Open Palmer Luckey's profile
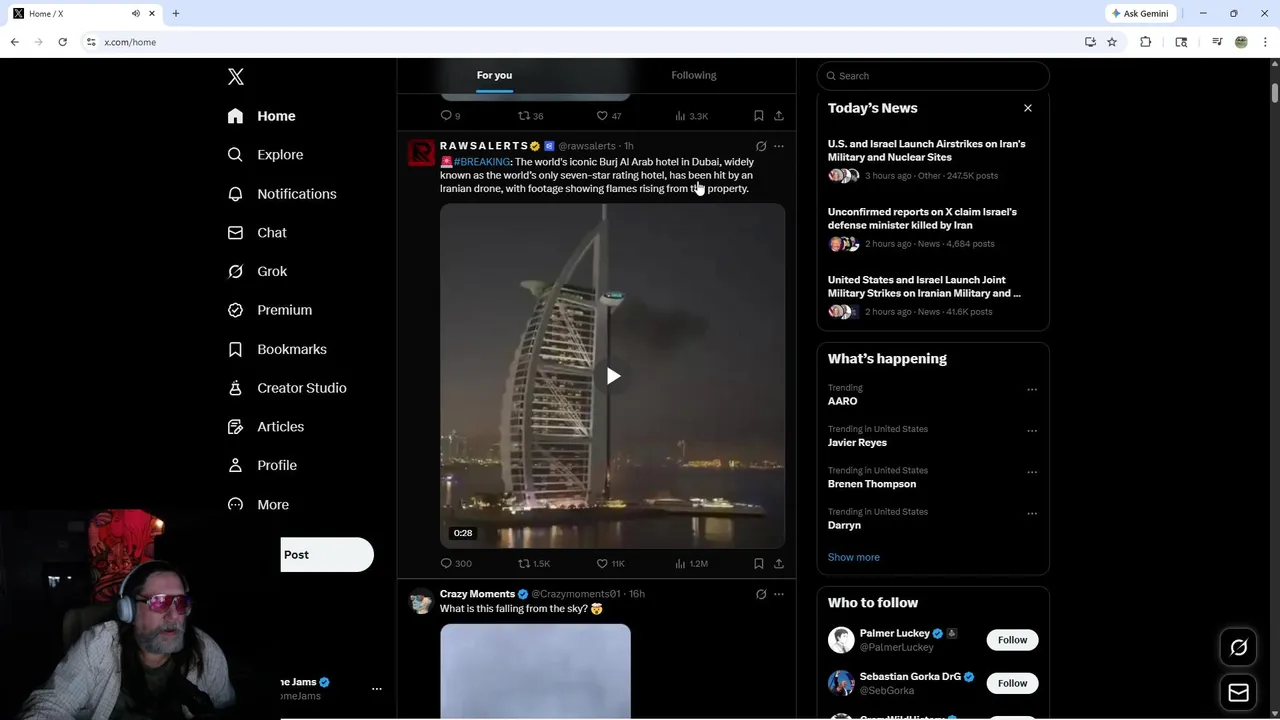 pos(895,633)
